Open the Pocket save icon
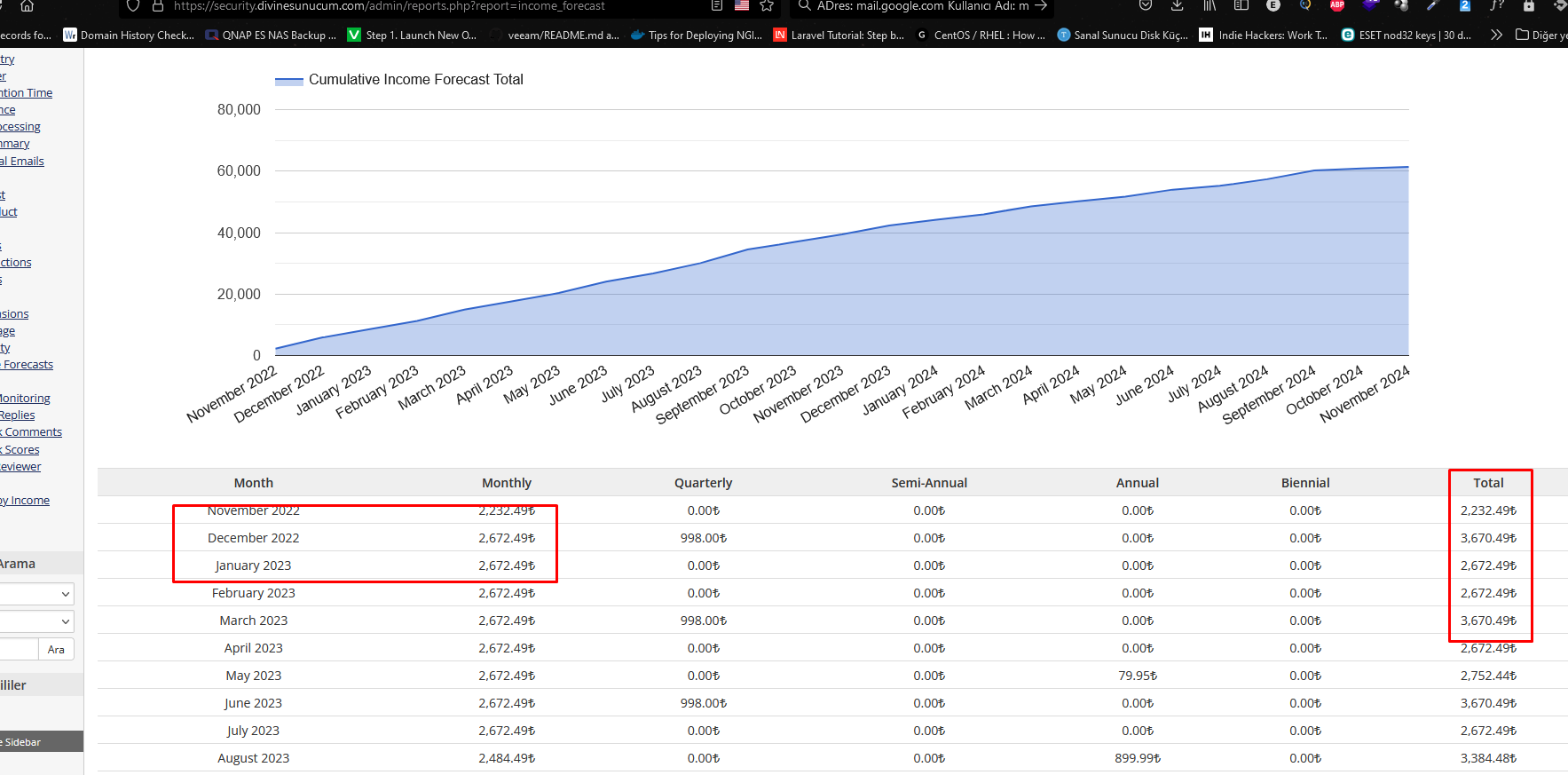 click(1146, 5)
